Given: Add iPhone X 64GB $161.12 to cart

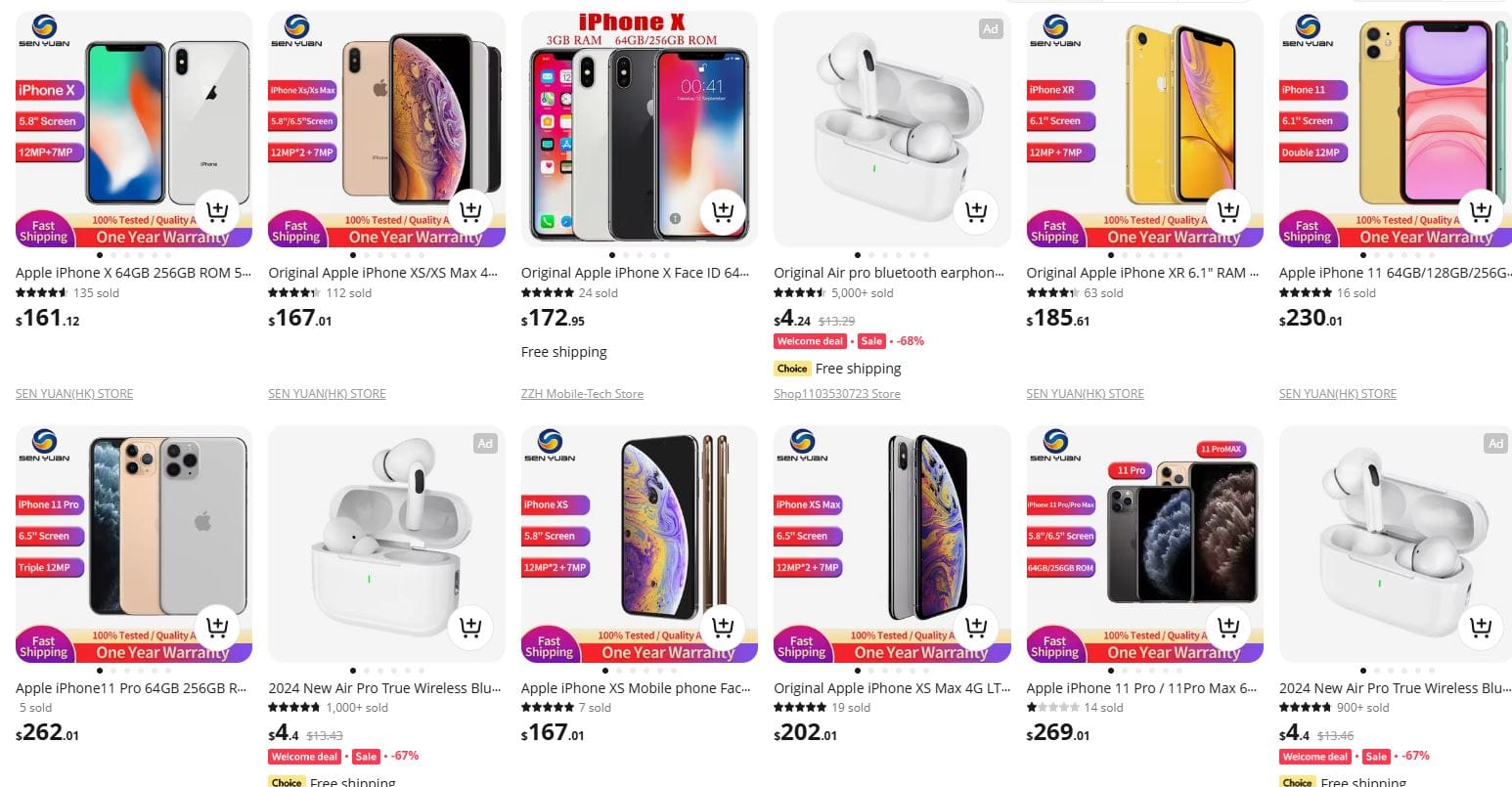Looking at the screenshot, I should coord(217,211).
